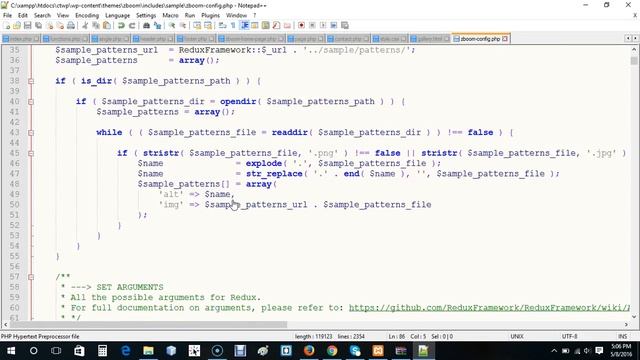The height and width of the screenshot is (360, 640).
Task: Click the Cortana search circle icon
Action: pos(33,351)
